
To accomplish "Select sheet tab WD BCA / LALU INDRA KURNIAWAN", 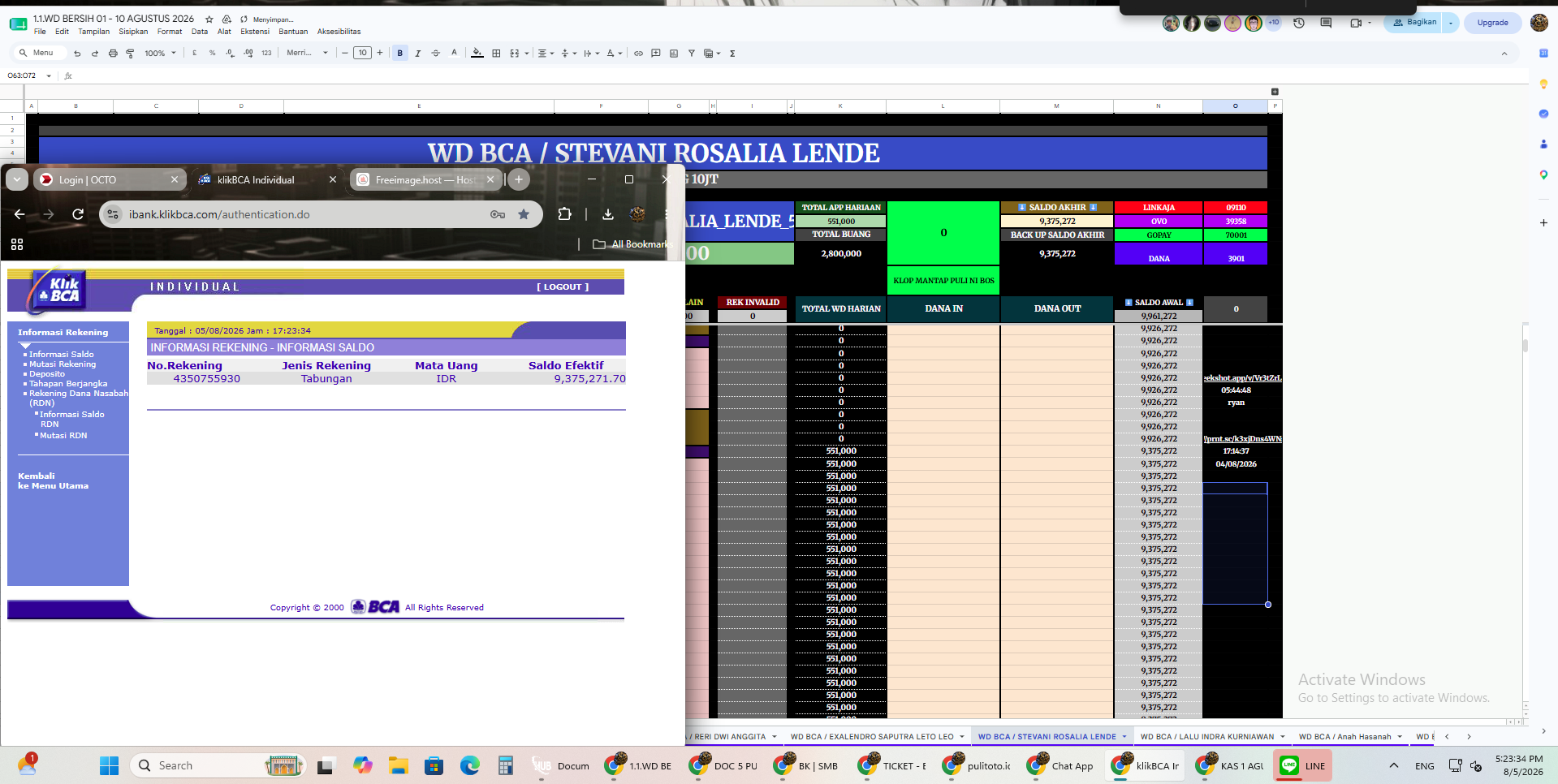I will [x=1207, y=737].
